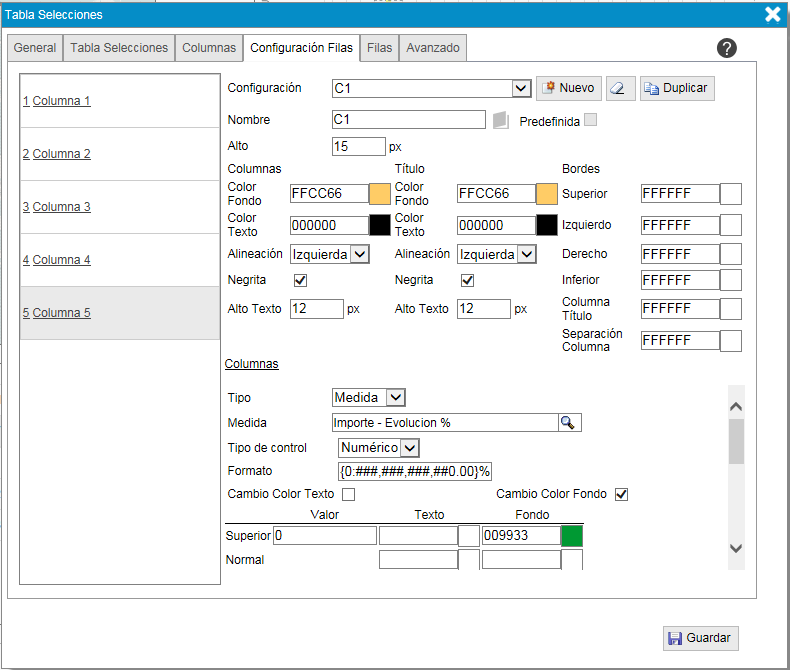The height and width of the screenshot is (670, 790).
Task: Click the Duplicar button
Action: click(677, 88)
